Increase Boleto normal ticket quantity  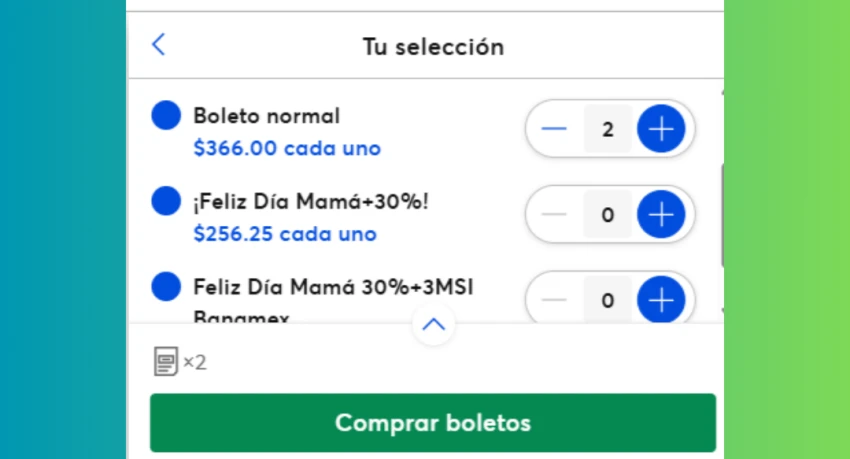coord(661,129)
